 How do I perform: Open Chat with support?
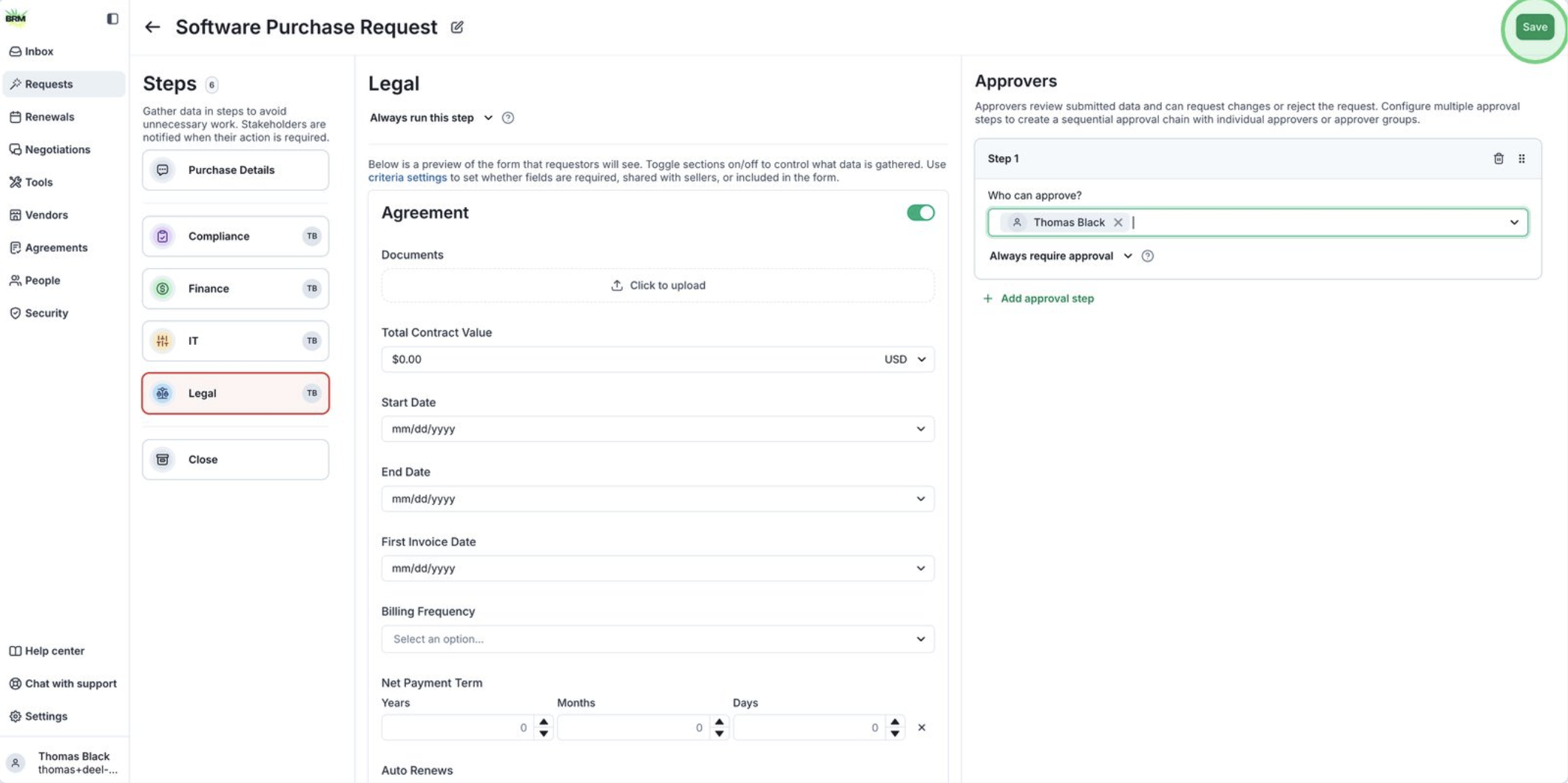point(64,684)
